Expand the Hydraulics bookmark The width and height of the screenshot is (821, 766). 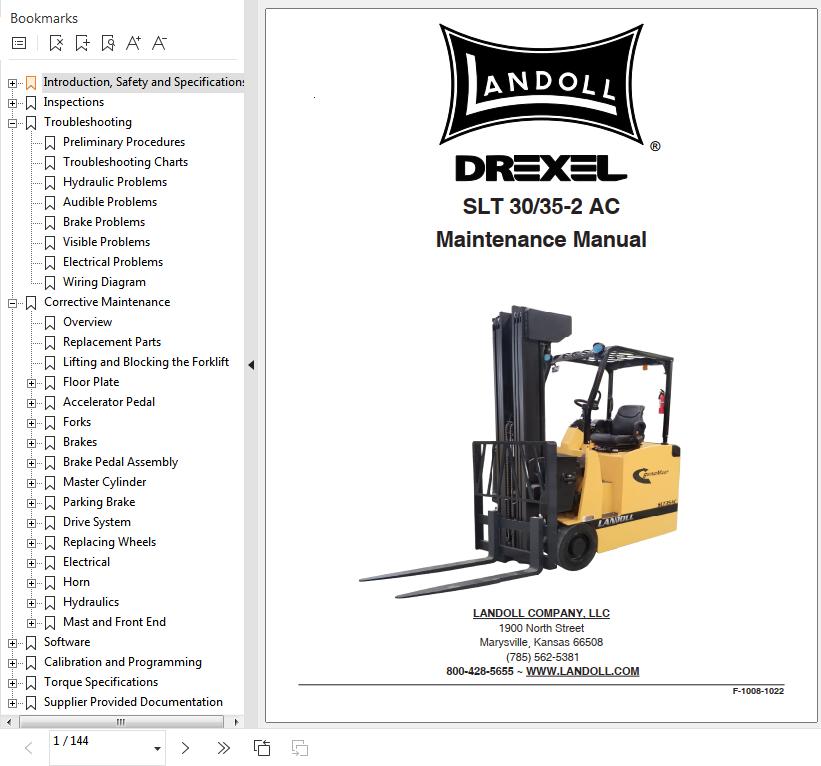(x=31, y=603)
